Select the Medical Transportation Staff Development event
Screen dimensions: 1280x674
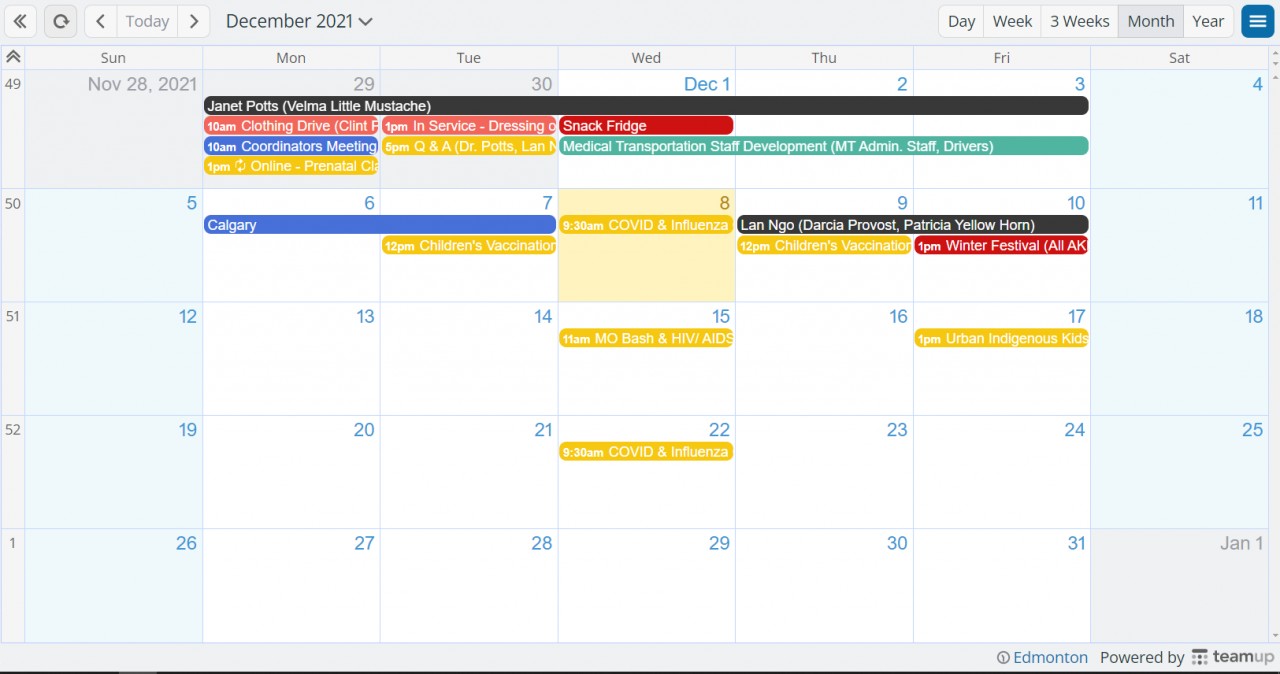pos(823,146)
